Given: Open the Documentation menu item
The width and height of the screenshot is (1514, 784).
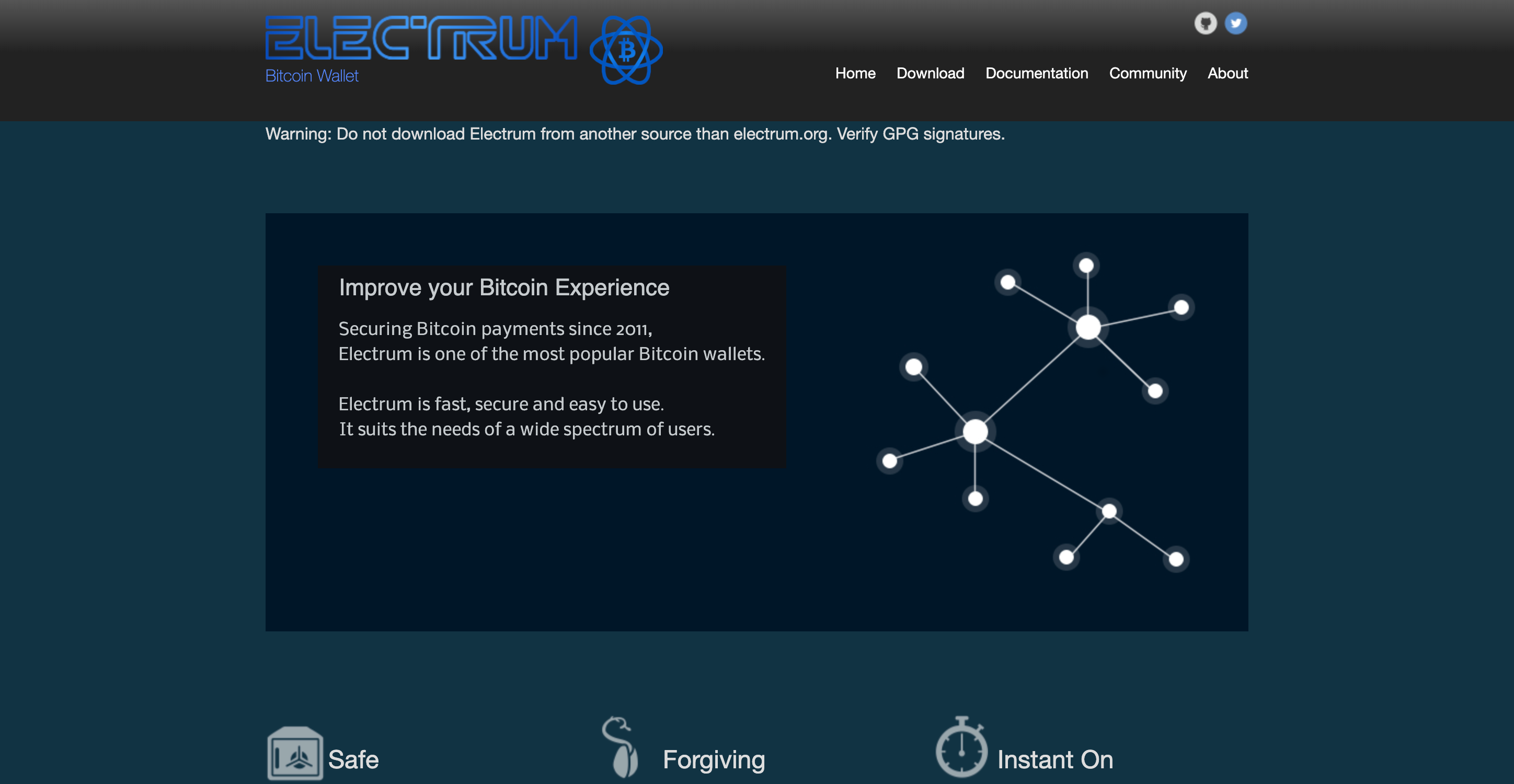Looking at the screenshot, I should click(1037, 74).
